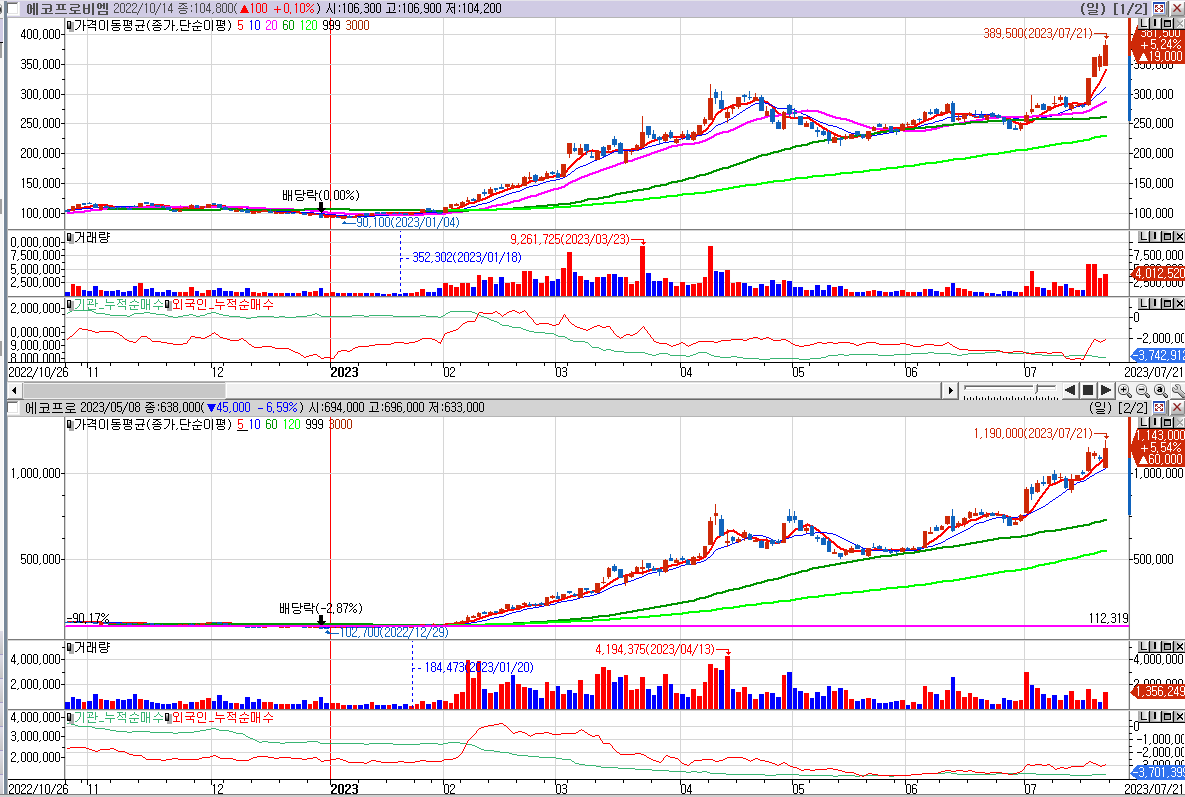Close the upper 기관 누적순매수 indicator panel
The width and height of the screenshot is (1185, 797).
[1177, 303]
